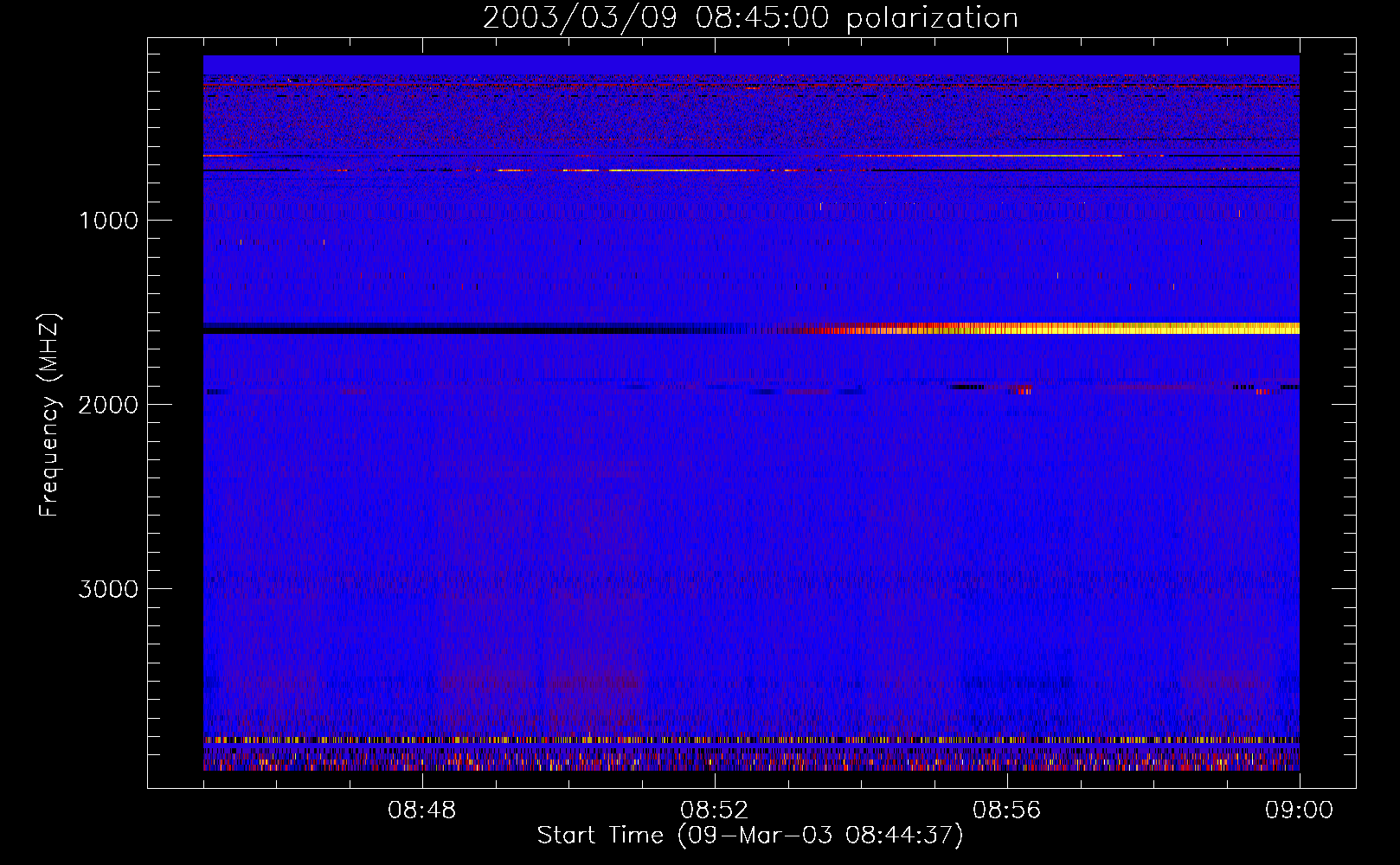The image size is (1400, 865).
Task: Select the 3000 frequency axis label
Action: [108, 589]
